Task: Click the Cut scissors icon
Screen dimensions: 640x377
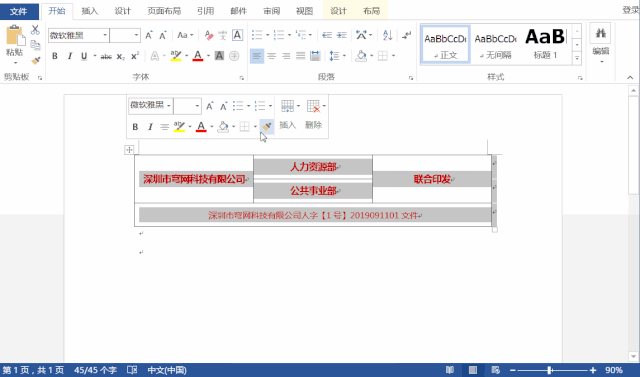Action: click(x=35, y=30)
